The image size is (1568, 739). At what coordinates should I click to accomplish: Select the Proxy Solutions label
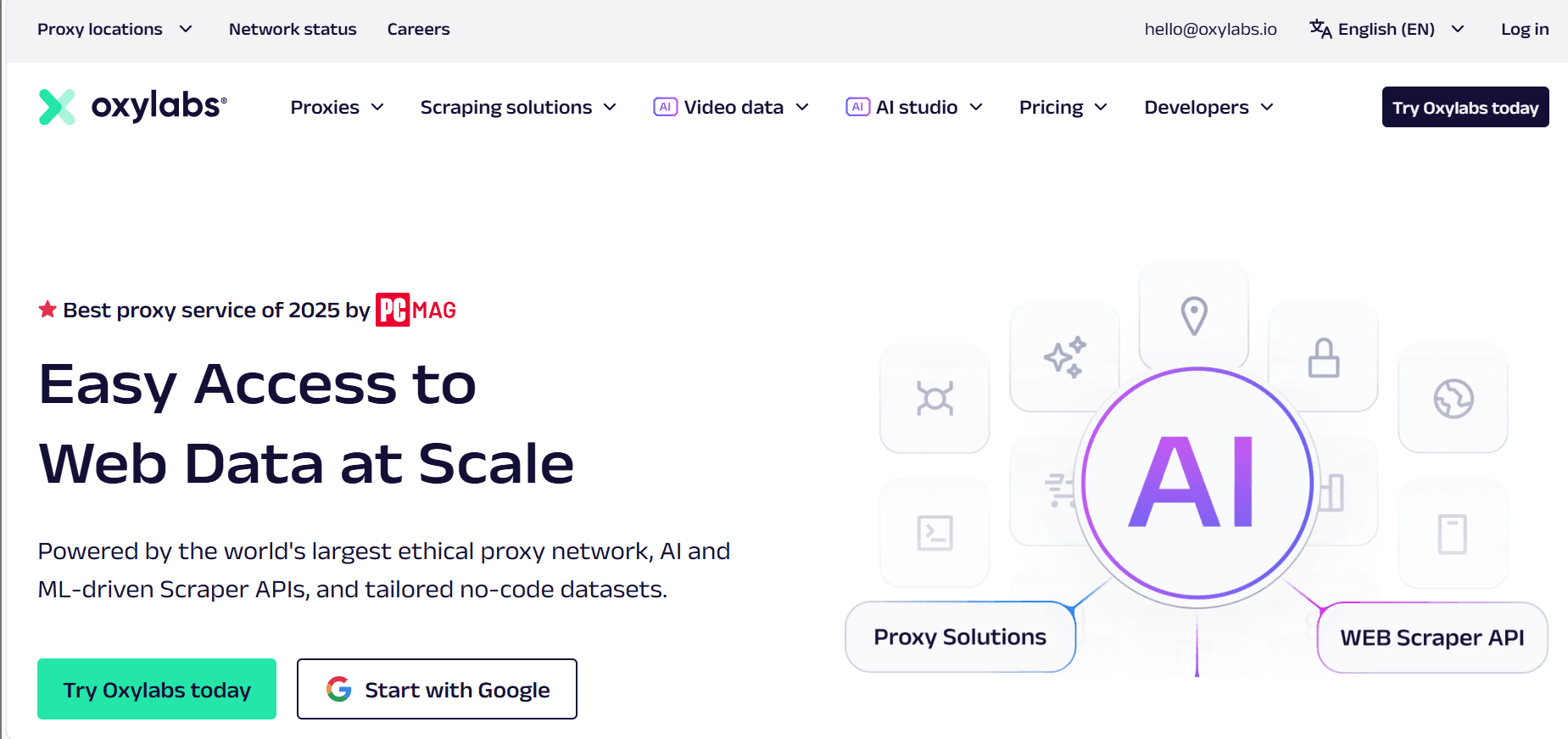tap(960, 637)
